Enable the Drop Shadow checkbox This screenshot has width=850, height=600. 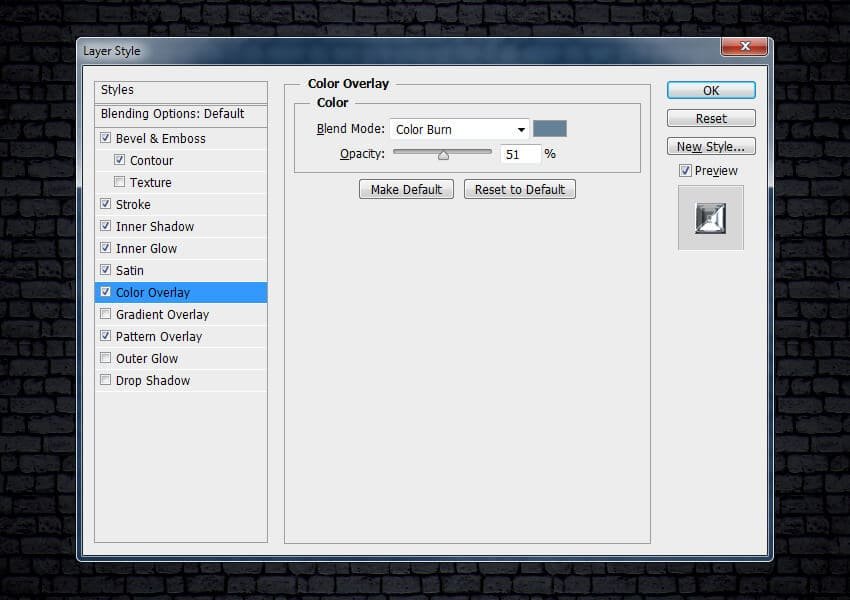pos(106,381)
